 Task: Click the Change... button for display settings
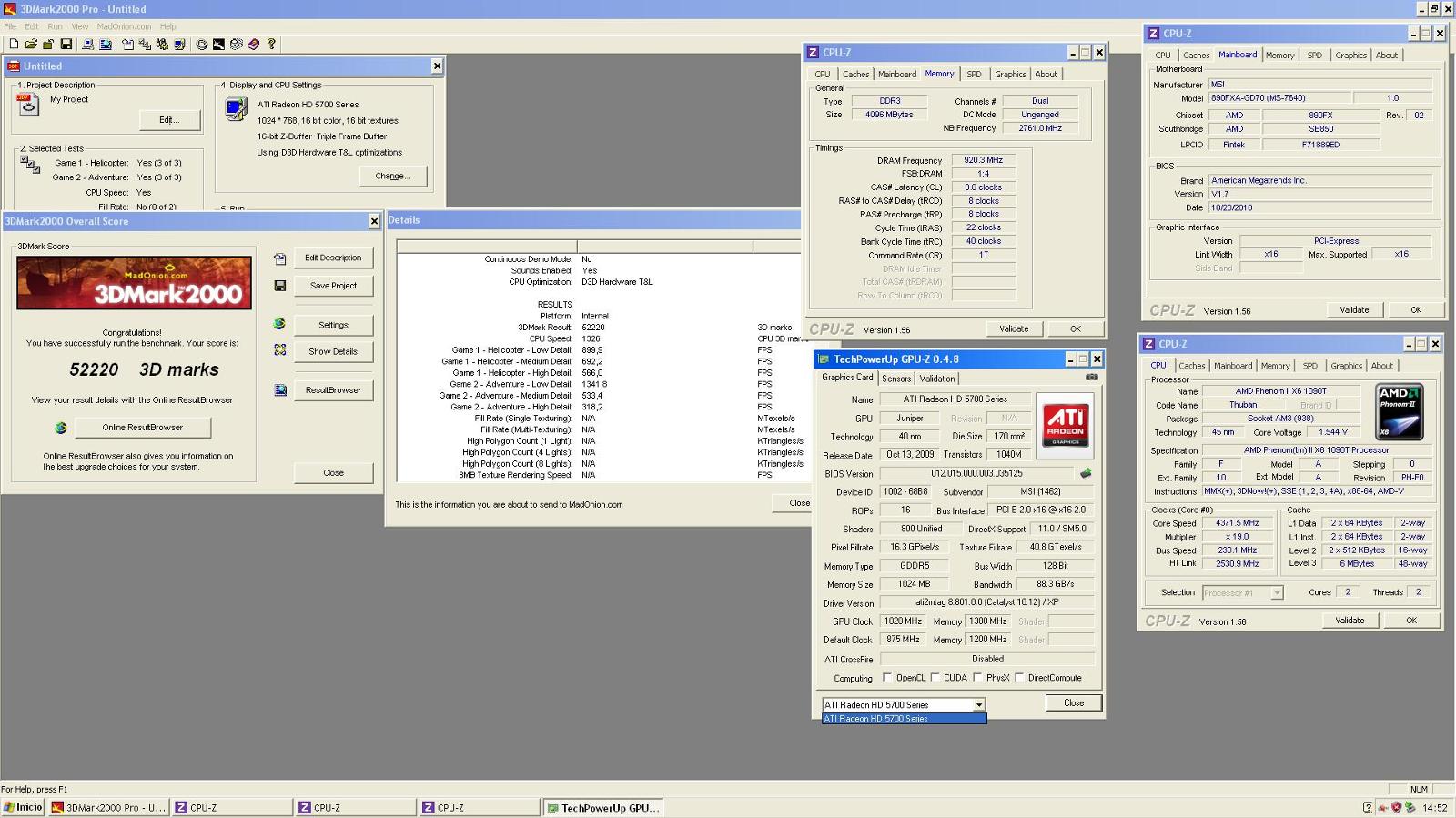(393, 177)
